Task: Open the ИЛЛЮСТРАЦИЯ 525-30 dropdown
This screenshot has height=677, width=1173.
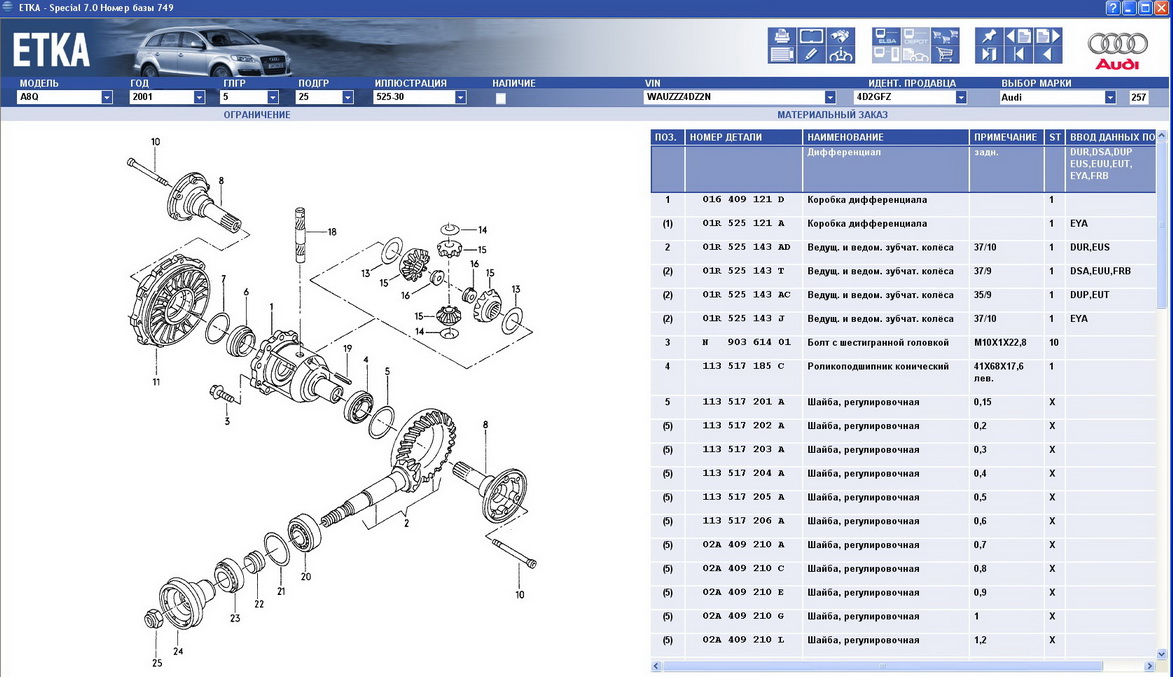Action: coord(460,98)
